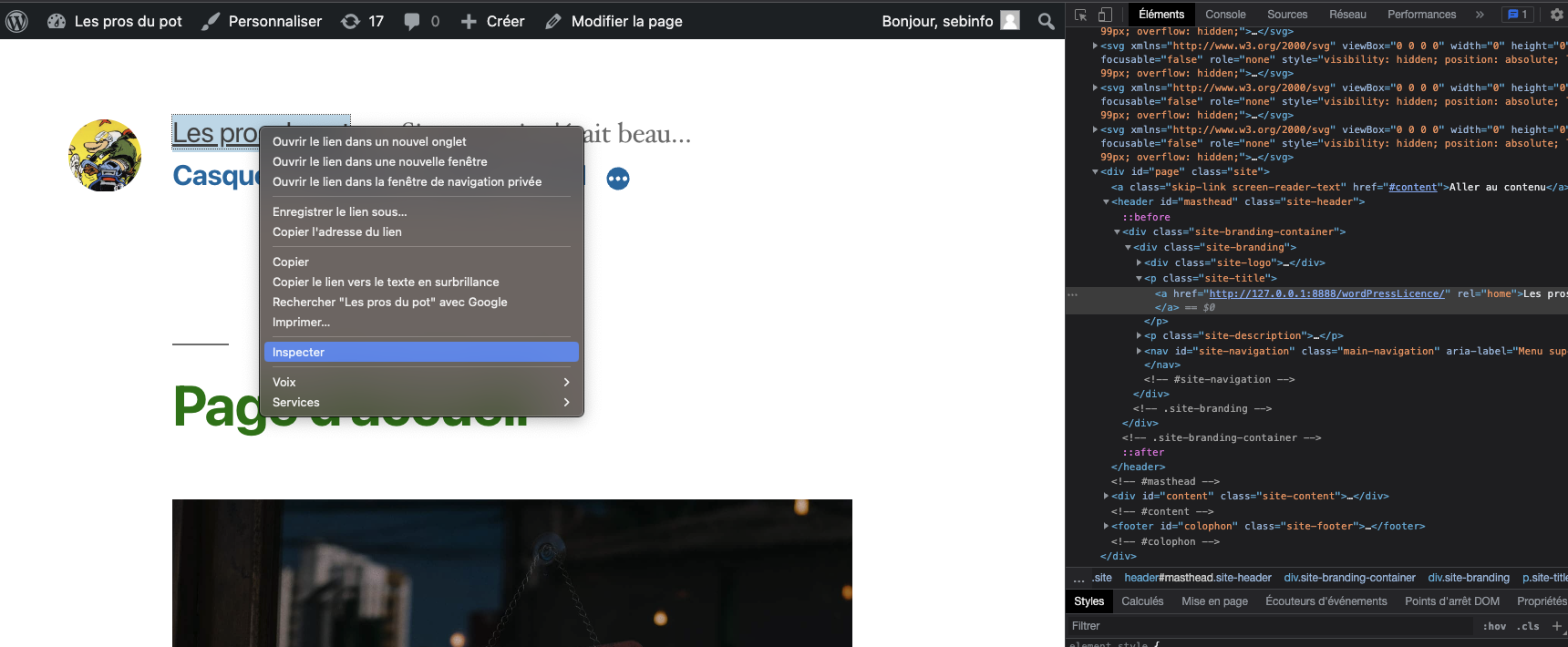Open the DevTools issues badge showing 1
Image resolution: width=1568 pixels, height=647 pixels.
(1517, 15)
